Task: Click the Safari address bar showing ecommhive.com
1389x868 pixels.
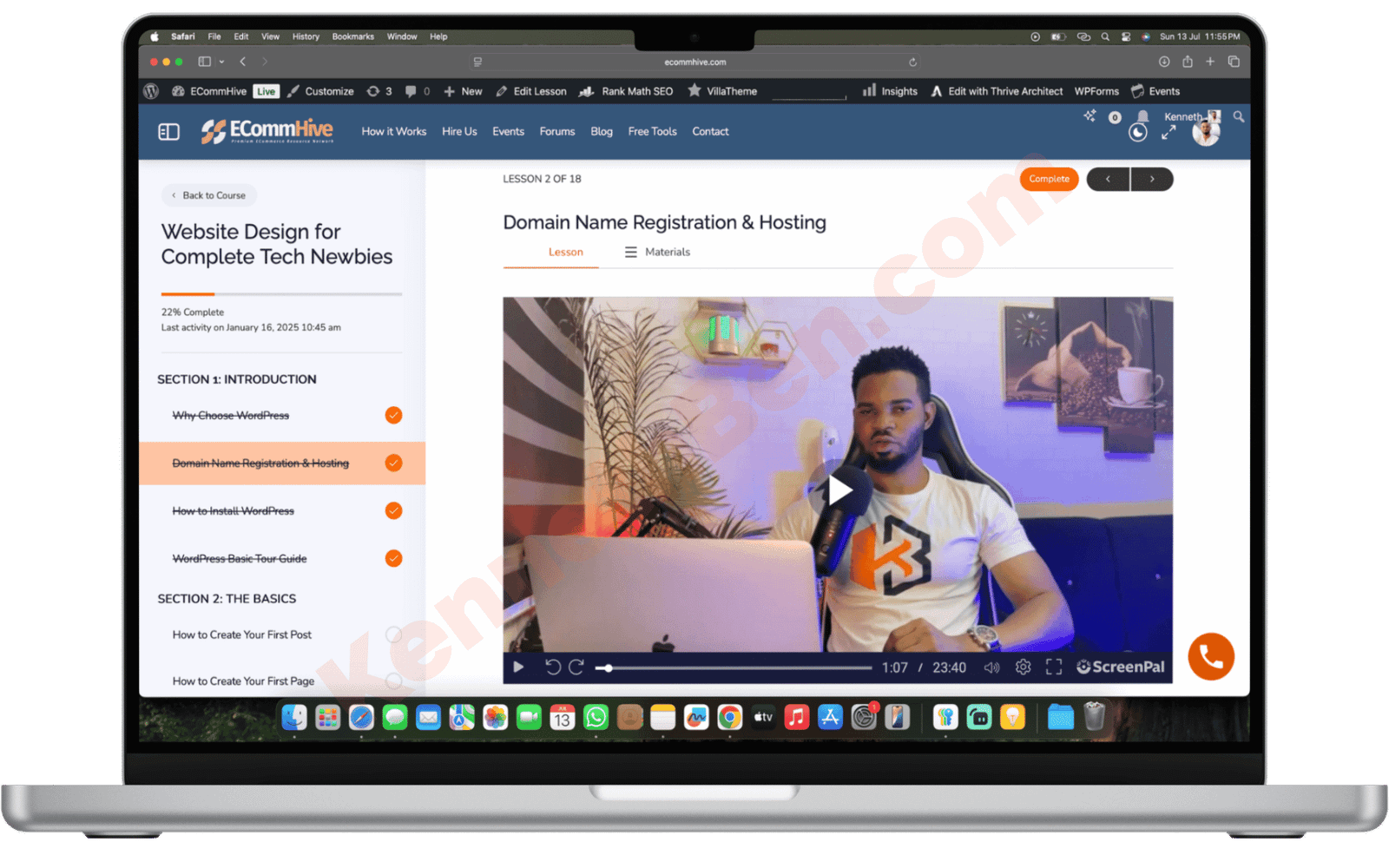Action: [694, 62]
